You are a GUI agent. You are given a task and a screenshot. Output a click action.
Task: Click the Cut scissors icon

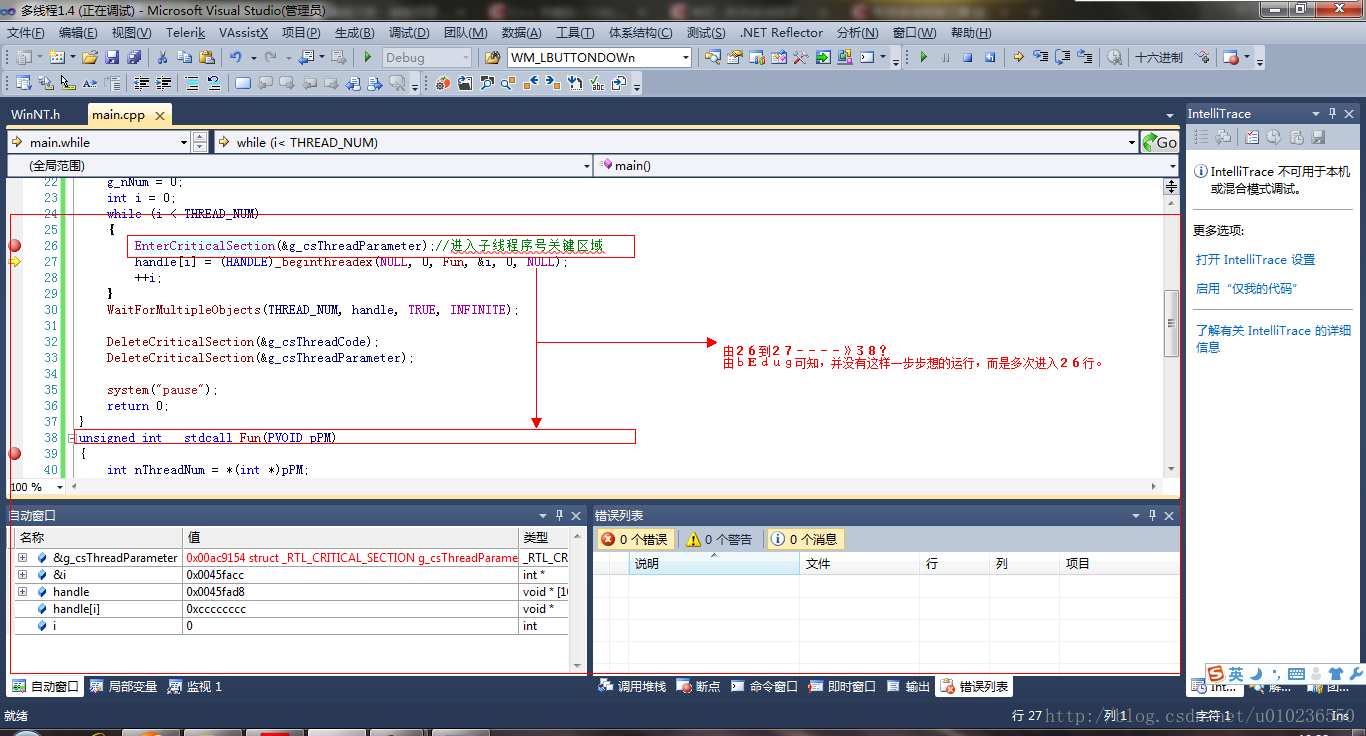[x=163, y=58]
